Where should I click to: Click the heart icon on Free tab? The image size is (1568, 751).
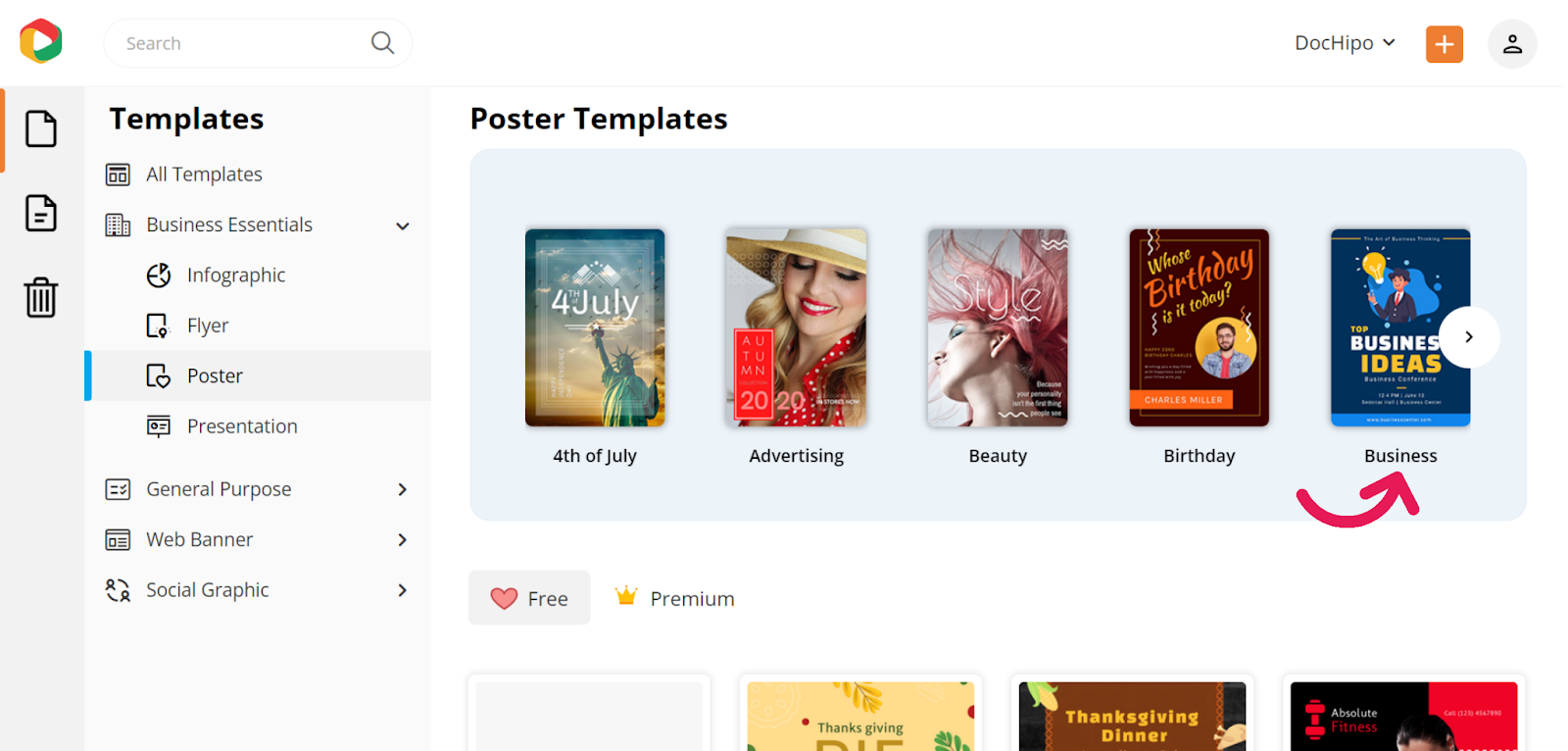click(x=504, y=598)
